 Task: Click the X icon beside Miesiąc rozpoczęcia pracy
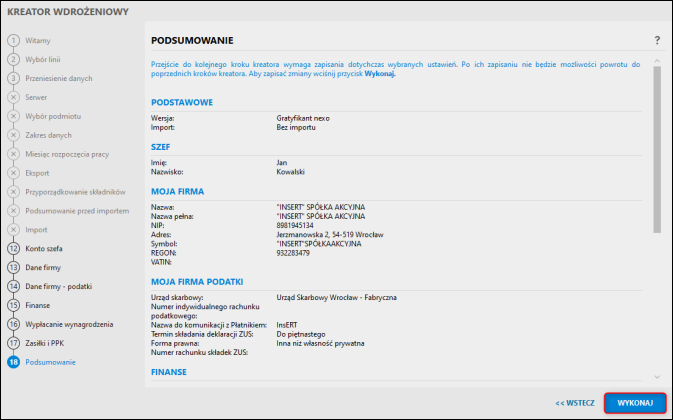[13, 154]
